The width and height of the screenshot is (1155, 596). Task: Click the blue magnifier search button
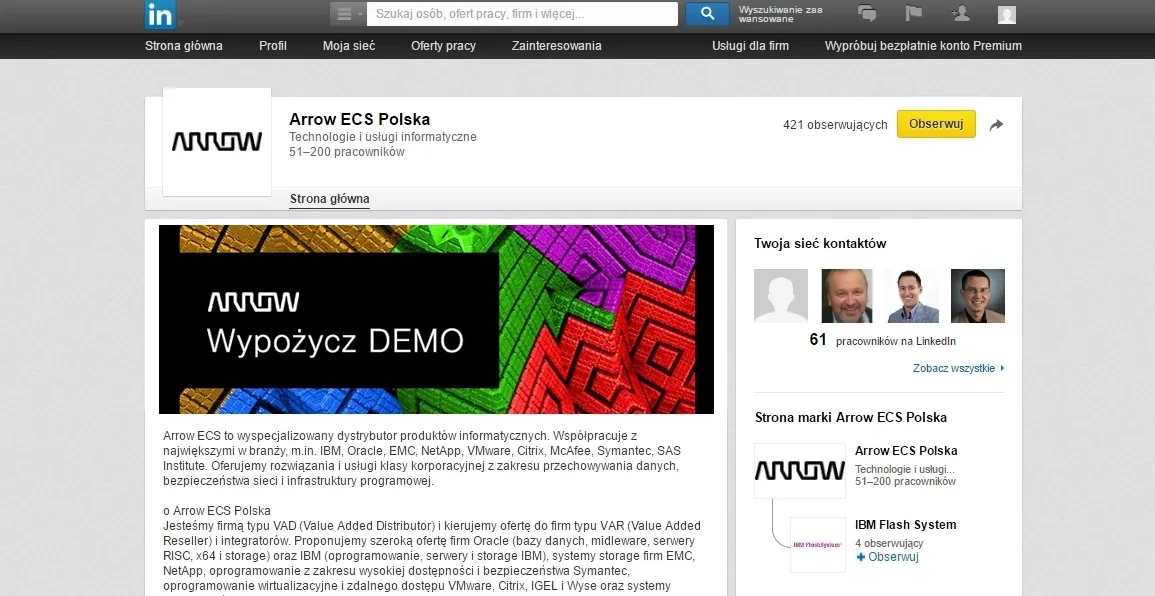coord(707,14)
